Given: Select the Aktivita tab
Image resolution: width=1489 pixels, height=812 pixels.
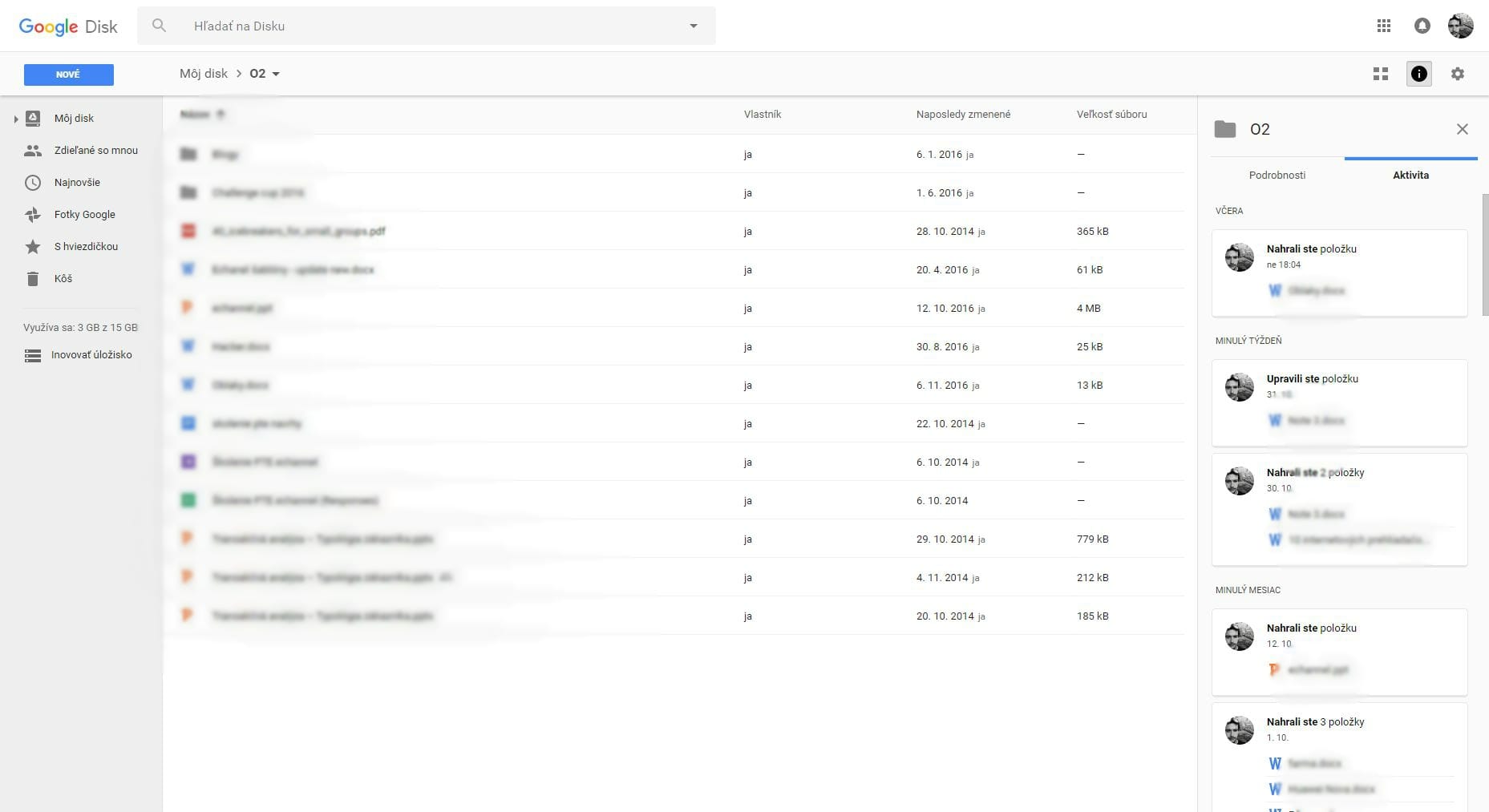Looking at the screenshot, I should pos(1410,175).
